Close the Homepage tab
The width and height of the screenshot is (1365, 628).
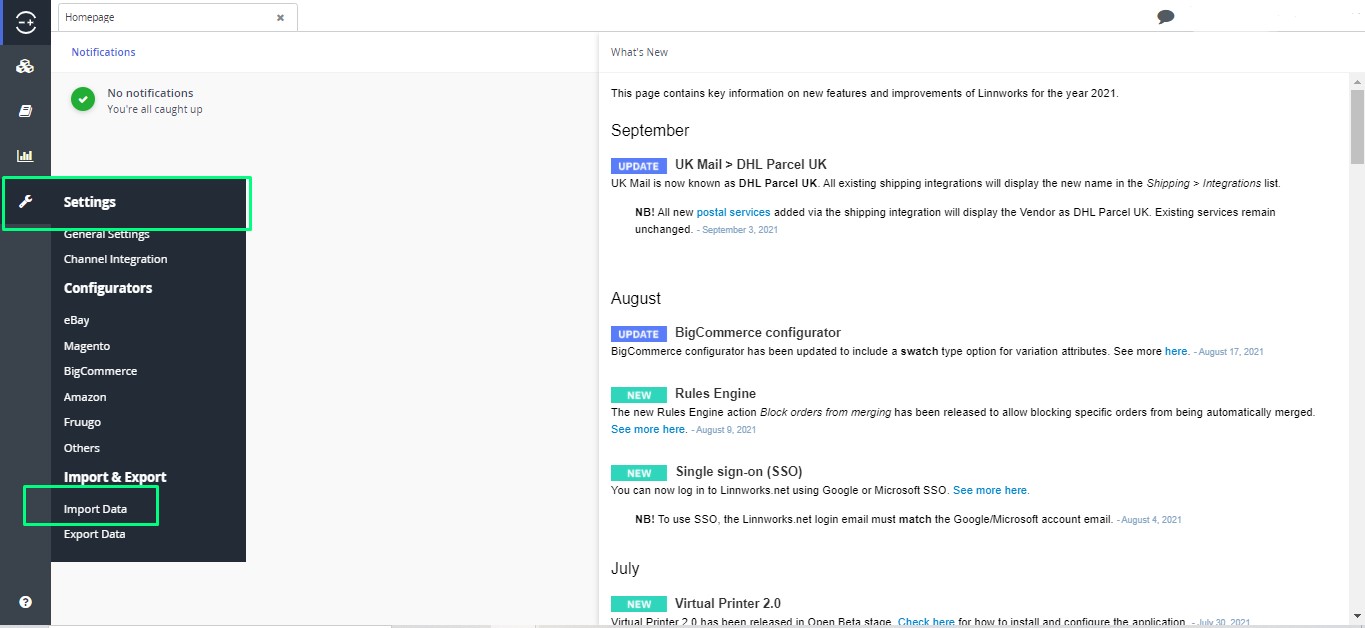(280, 18)
